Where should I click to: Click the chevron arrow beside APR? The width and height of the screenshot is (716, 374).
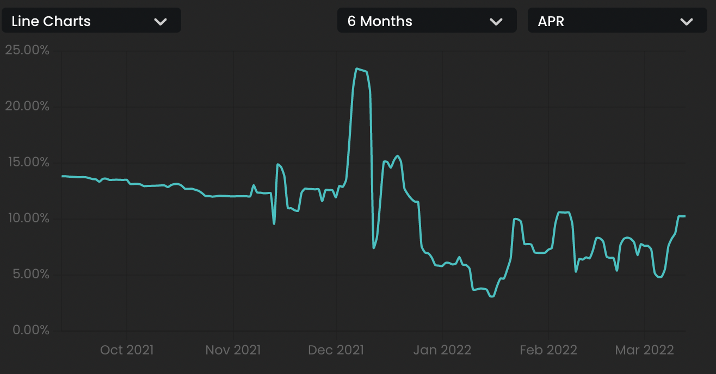686,21
